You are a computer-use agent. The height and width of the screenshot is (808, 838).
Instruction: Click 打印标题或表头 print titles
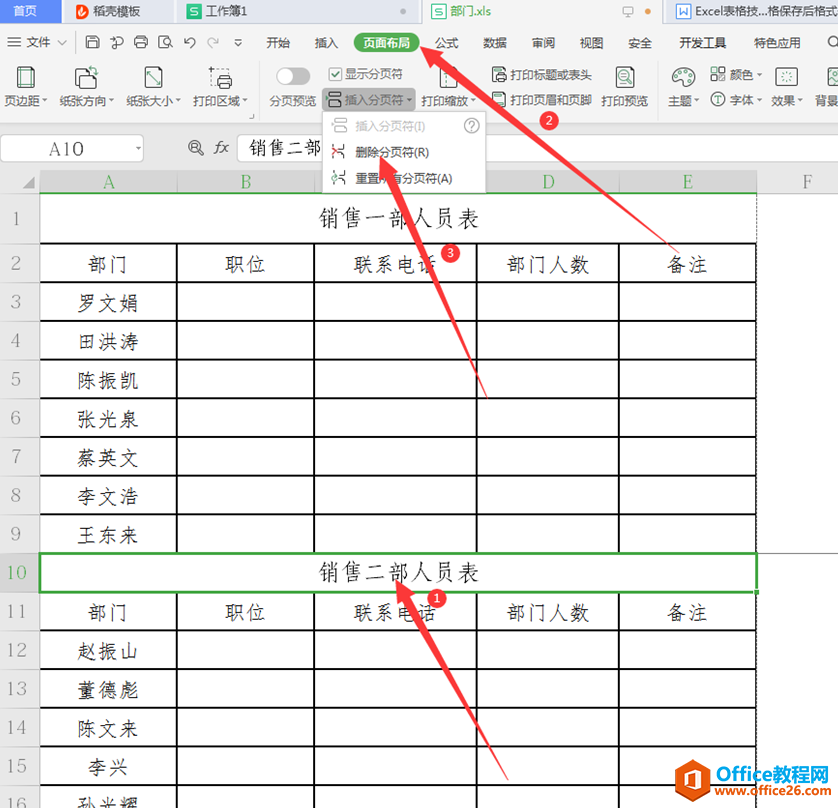541,75
